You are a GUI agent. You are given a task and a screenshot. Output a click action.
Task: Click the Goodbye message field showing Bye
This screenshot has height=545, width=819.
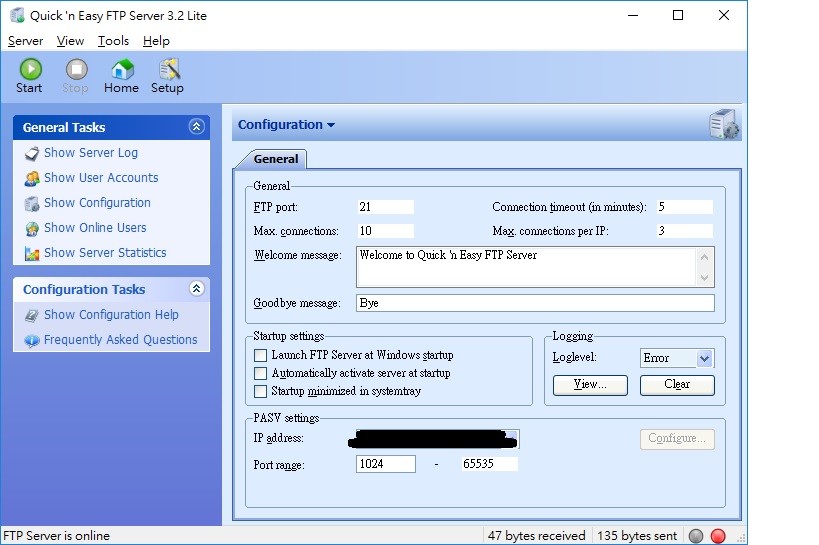click(535, 303)
